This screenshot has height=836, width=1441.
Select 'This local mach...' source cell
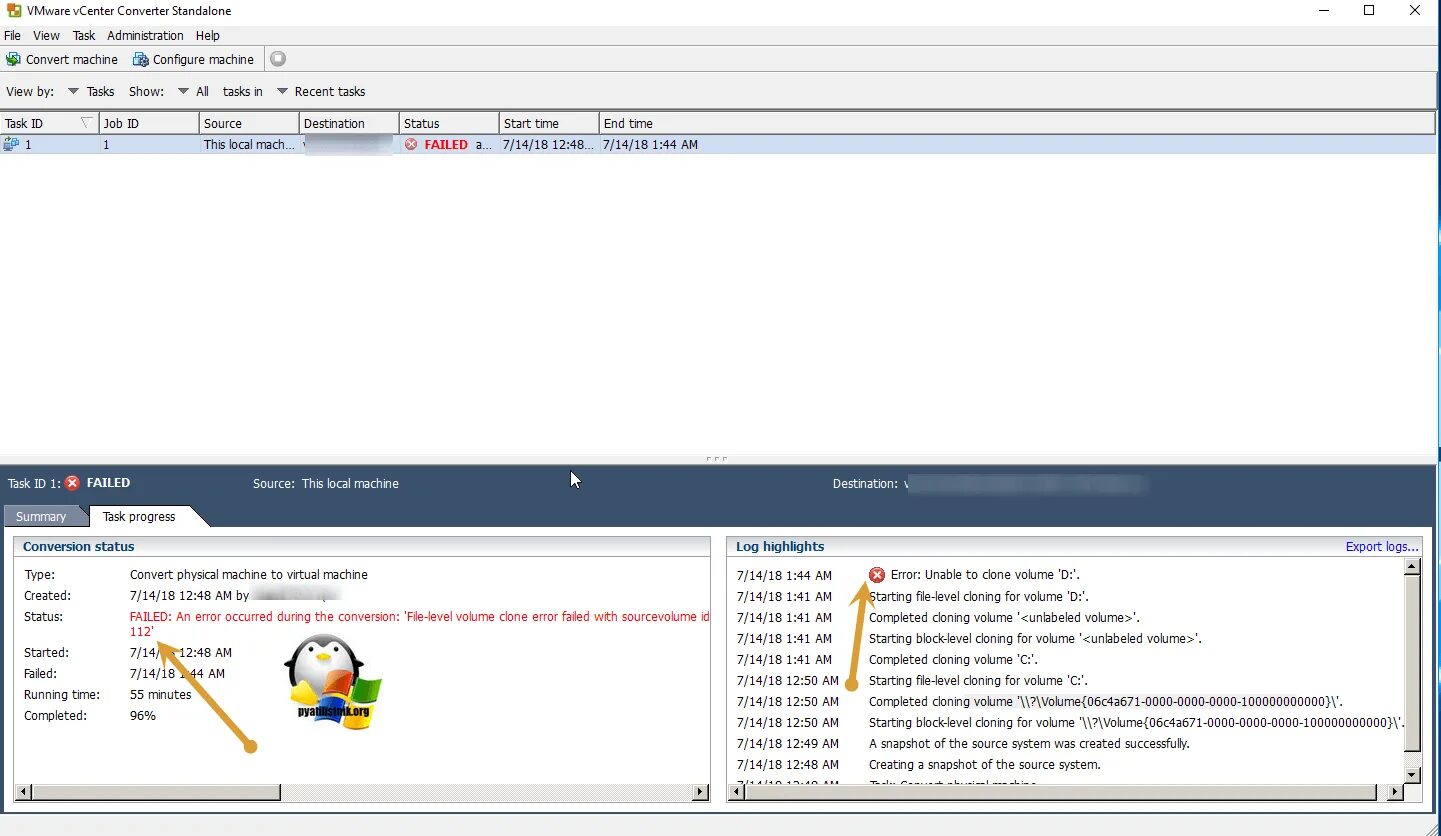(249, 144)
